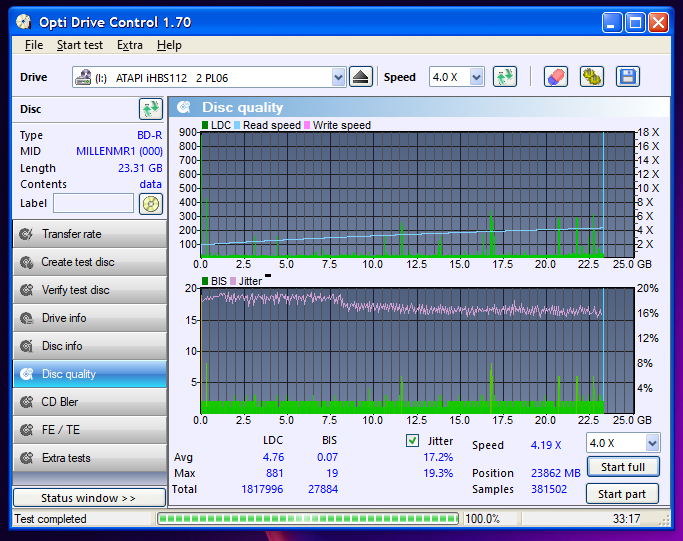This screenshot has width=683, height=541.
Task: Click the Contents value data
Action: click(x=150, y=184)
